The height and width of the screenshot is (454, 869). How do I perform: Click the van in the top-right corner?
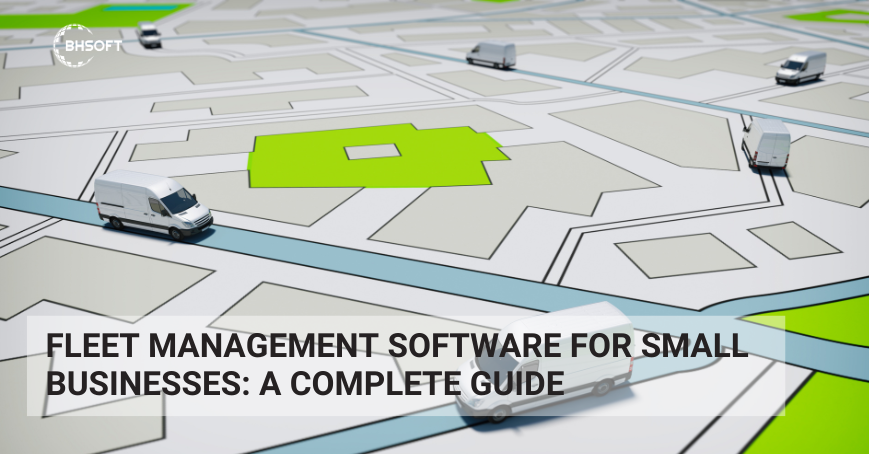(801, 67)
